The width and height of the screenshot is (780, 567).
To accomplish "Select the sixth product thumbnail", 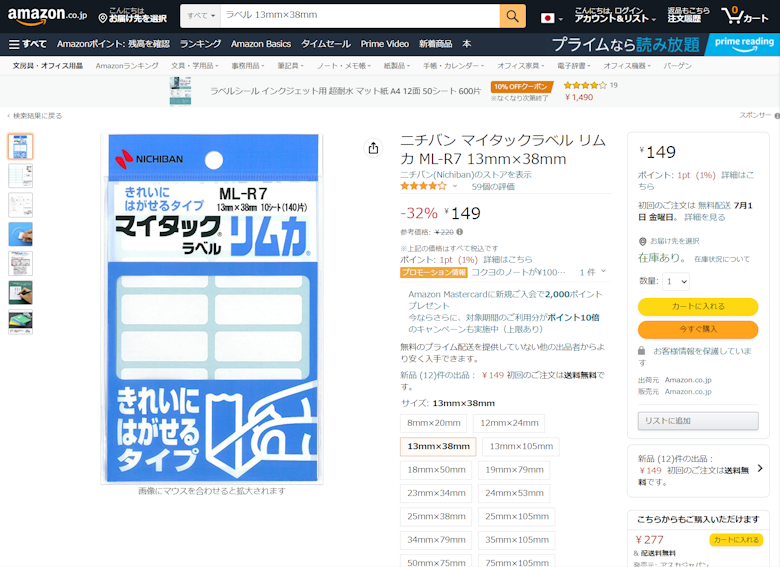I will click(20, 293).
